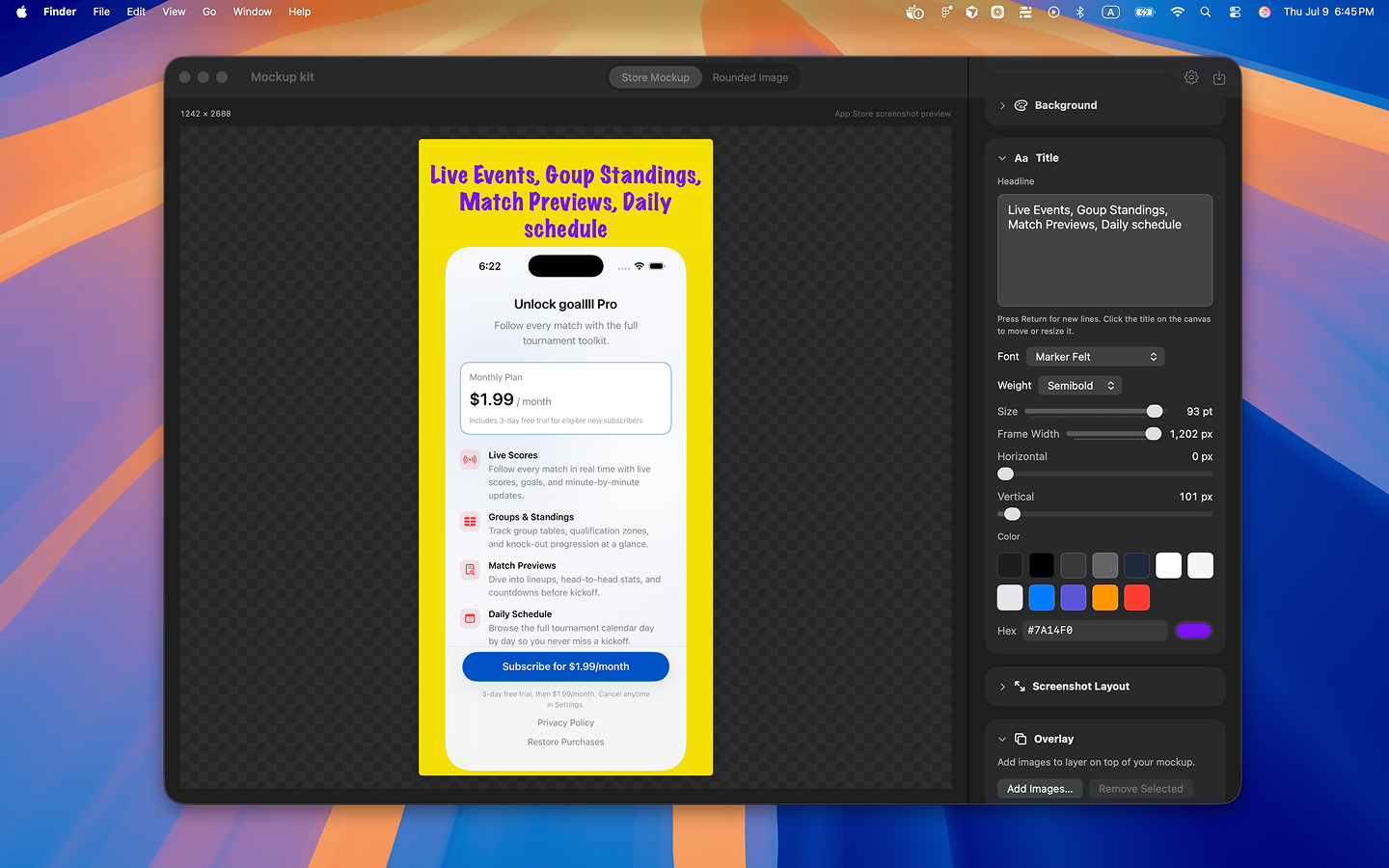The image size is (1389, 868).
Task: Select the medium gray color swatch
Action: (1105, 565)
